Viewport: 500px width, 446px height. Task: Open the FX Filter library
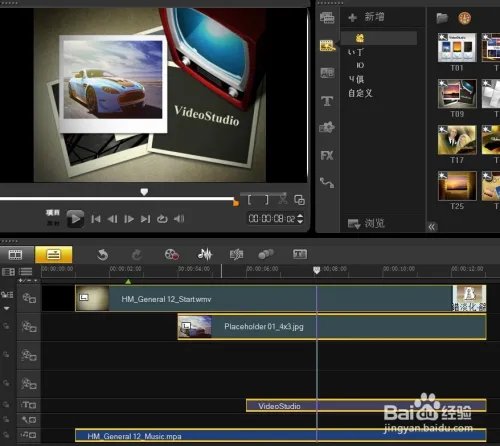pyautogui.click(x=327, y=155)
